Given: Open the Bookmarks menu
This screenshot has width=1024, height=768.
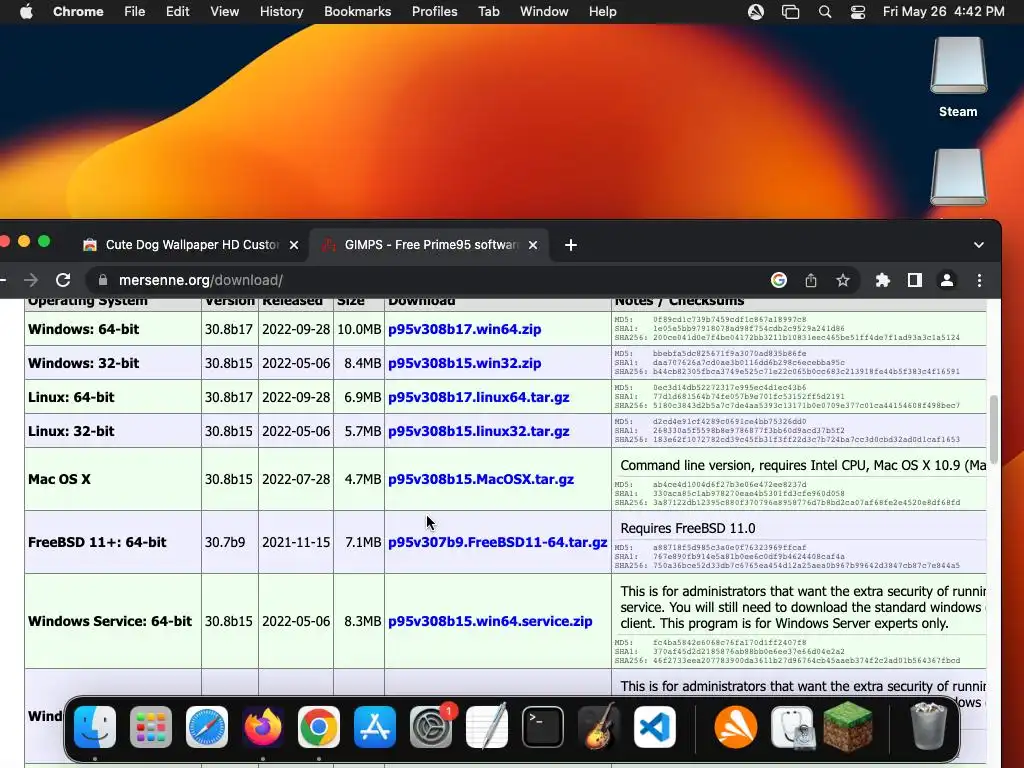Looking at the screenshot, I should click(357, 12).
